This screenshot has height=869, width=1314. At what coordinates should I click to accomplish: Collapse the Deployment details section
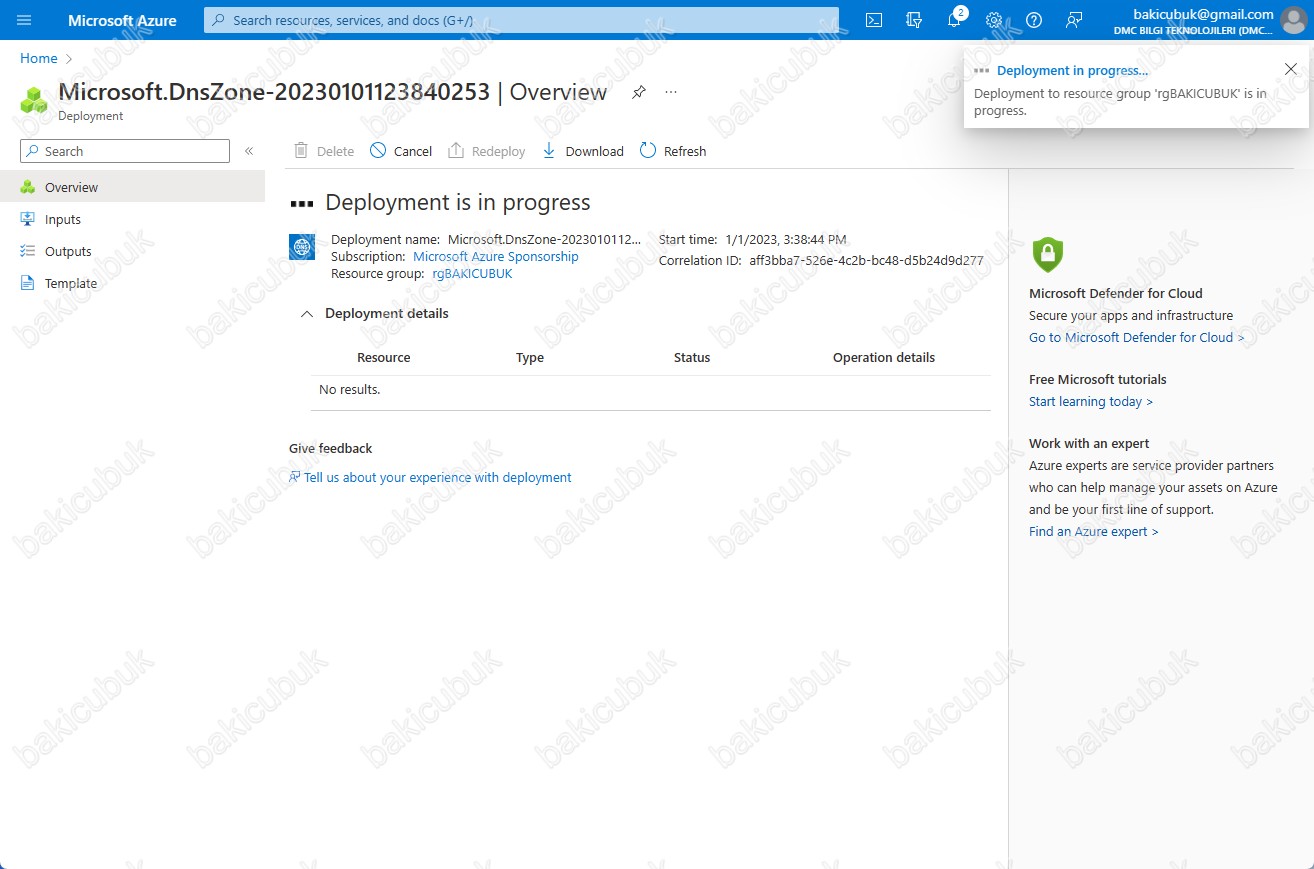click(x=307, y=314)
